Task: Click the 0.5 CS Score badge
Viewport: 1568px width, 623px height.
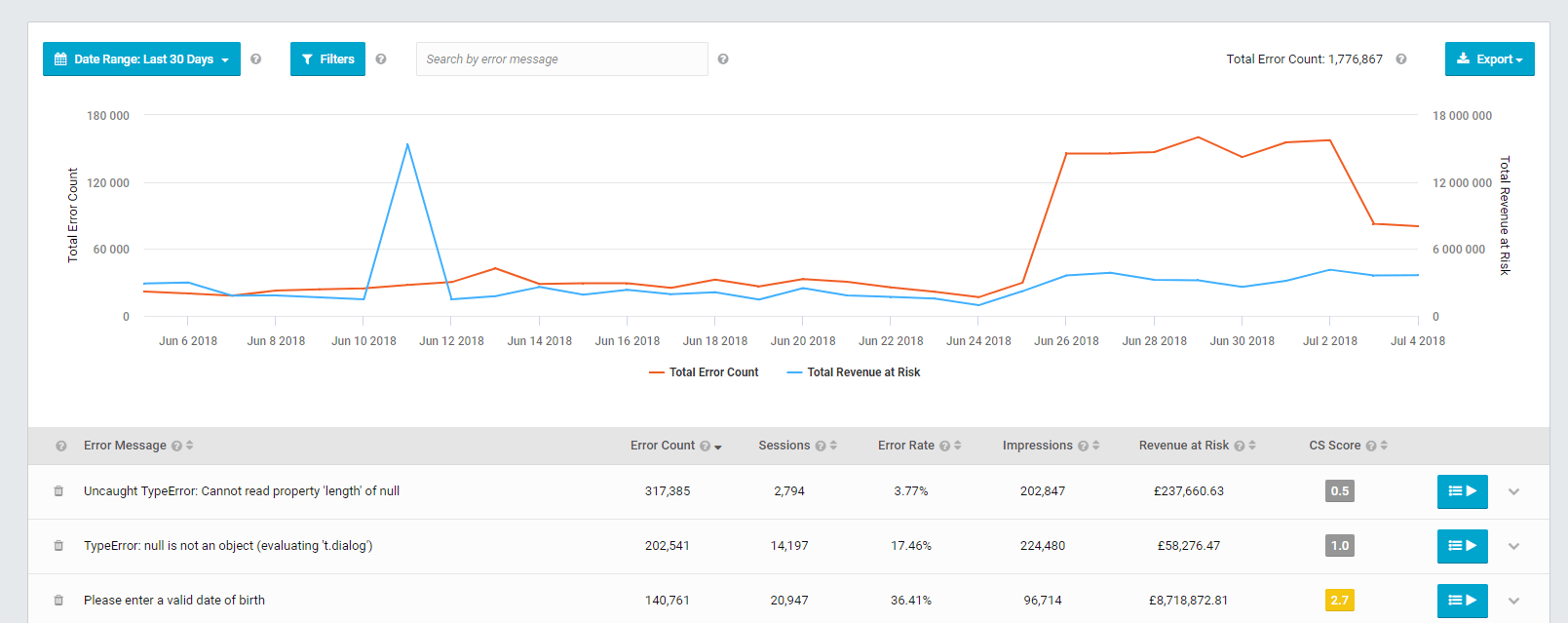Action: (1340, 491)
